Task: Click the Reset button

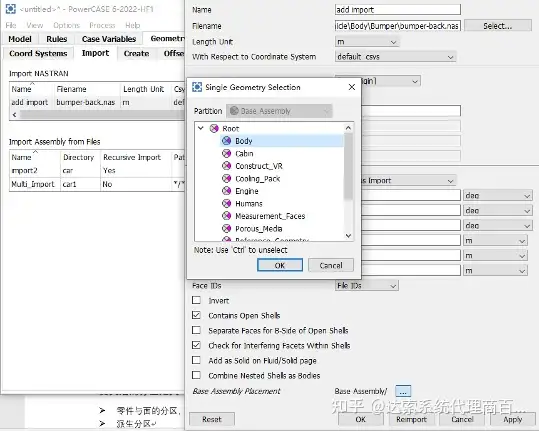Action: [212, 419]
